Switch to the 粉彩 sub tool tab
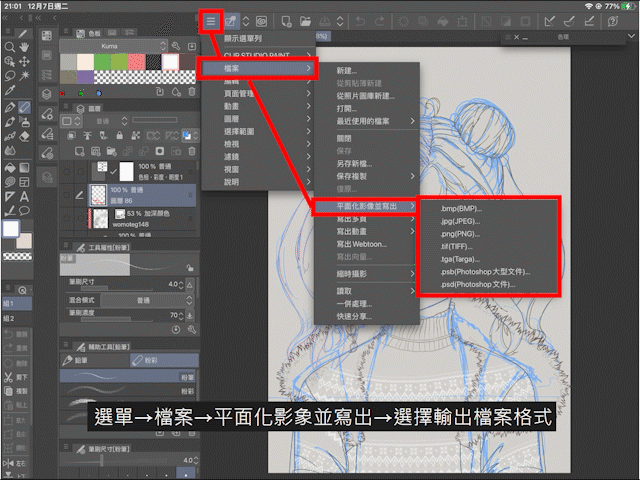 tap(164, 360)
